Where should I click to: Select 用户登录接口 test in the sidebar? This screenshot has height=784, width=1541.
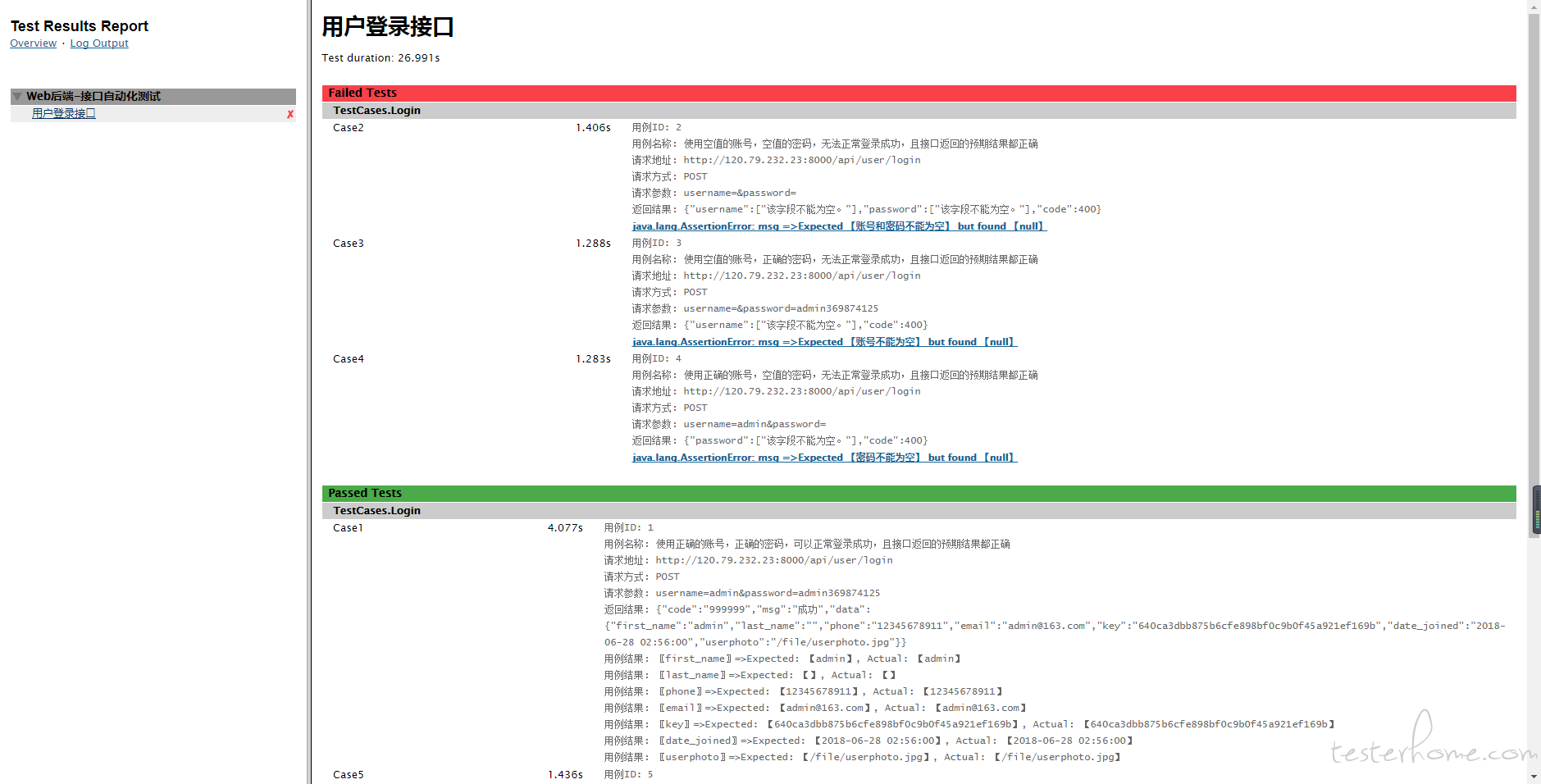click(x=64, y=114)
